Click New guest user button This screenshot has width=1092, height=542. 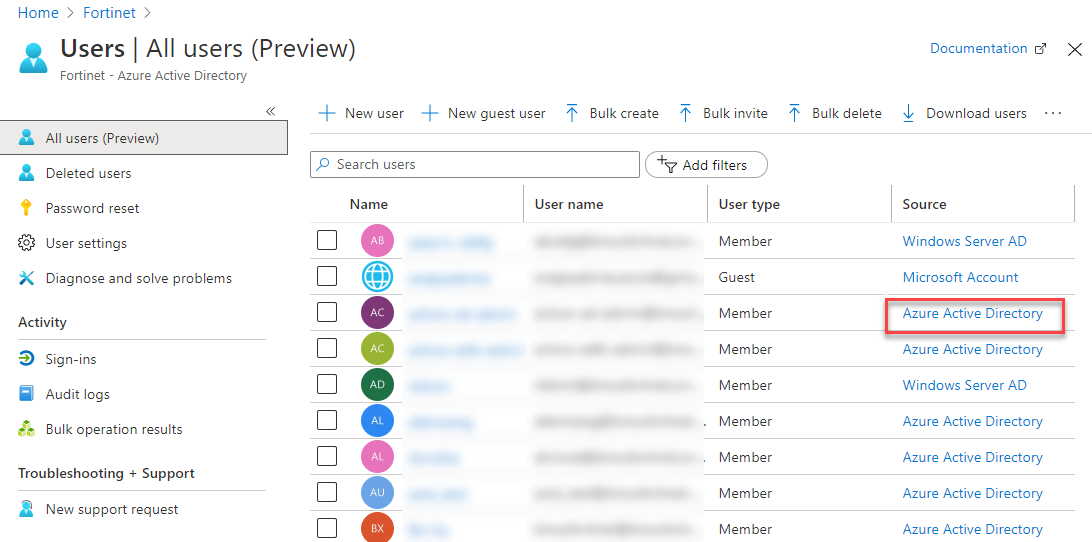(x=483, y=114)
